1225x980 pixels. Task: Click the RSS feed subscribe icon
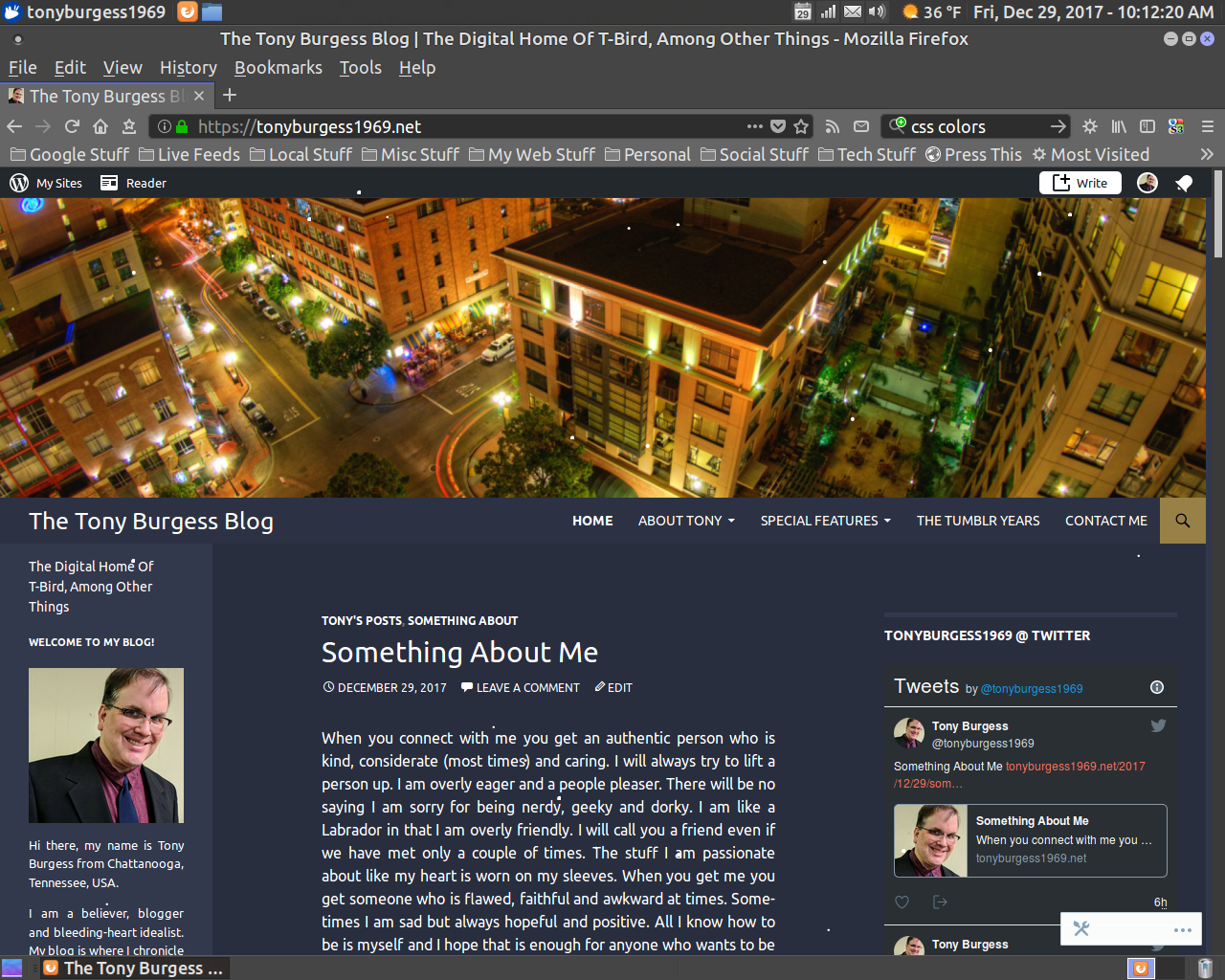click(833, 126)
